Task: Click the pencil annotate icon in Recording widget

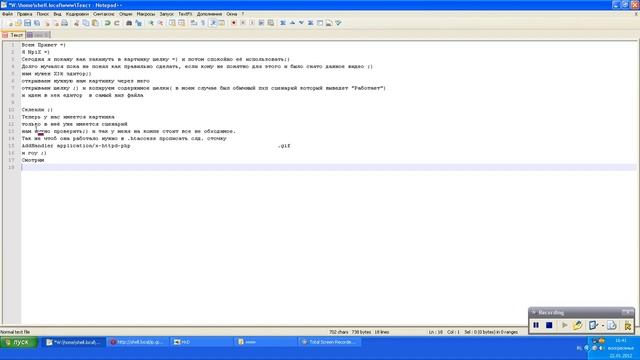Action: point(578,325)
